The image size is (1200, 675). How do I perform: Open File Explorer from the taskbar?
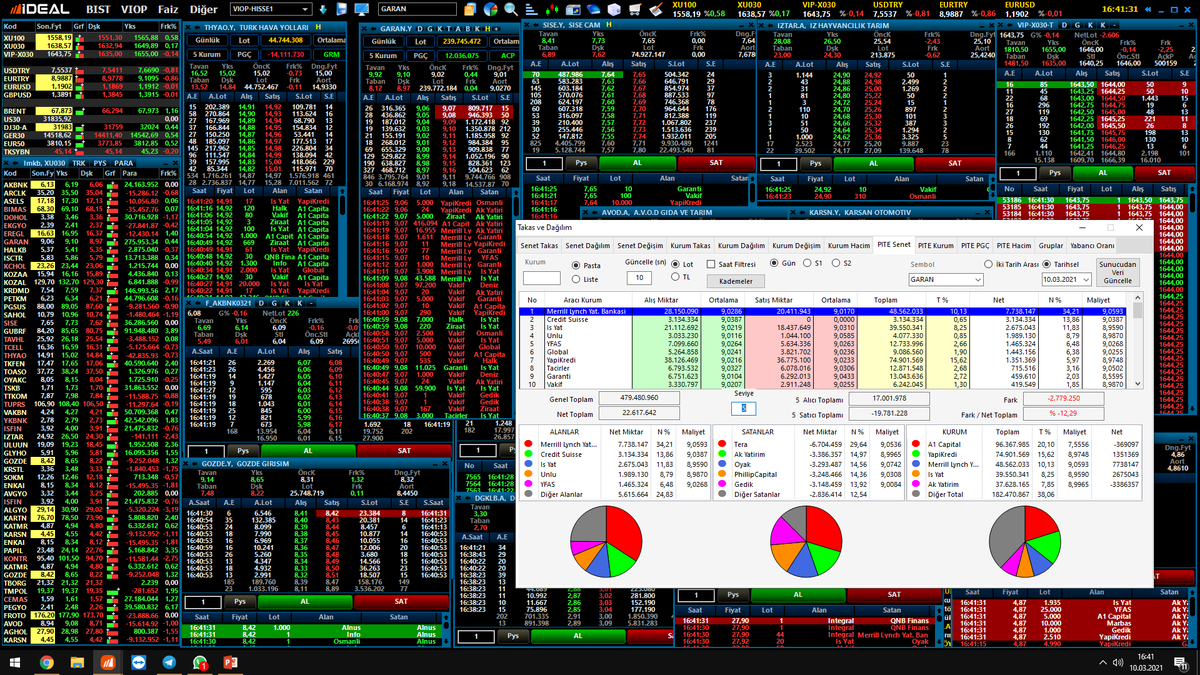[77, 662]
